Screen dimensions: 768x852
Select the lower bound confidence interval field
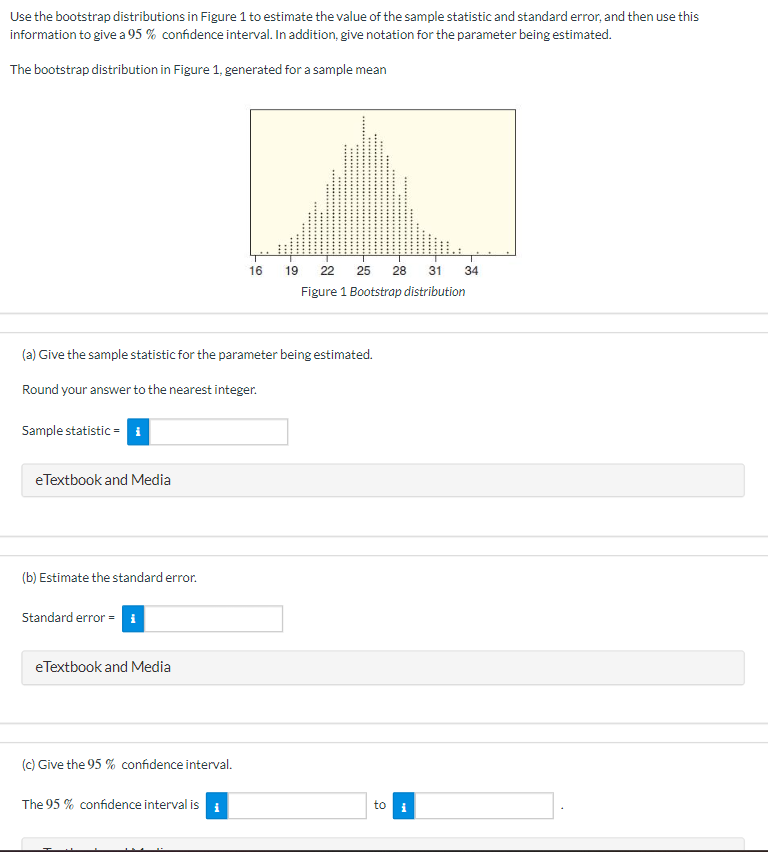[x=300, y=805]
